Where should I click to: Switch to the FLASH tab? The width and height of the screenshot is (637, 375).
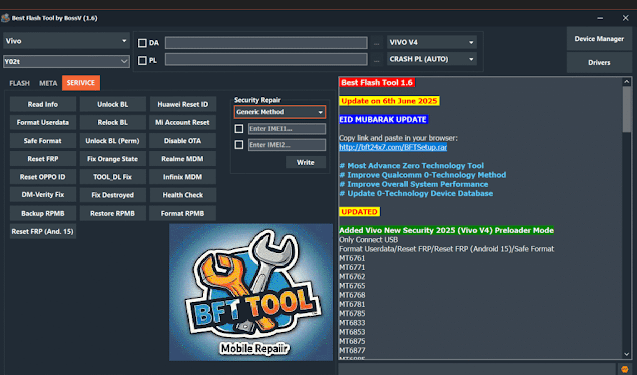(x=20, y=83)
